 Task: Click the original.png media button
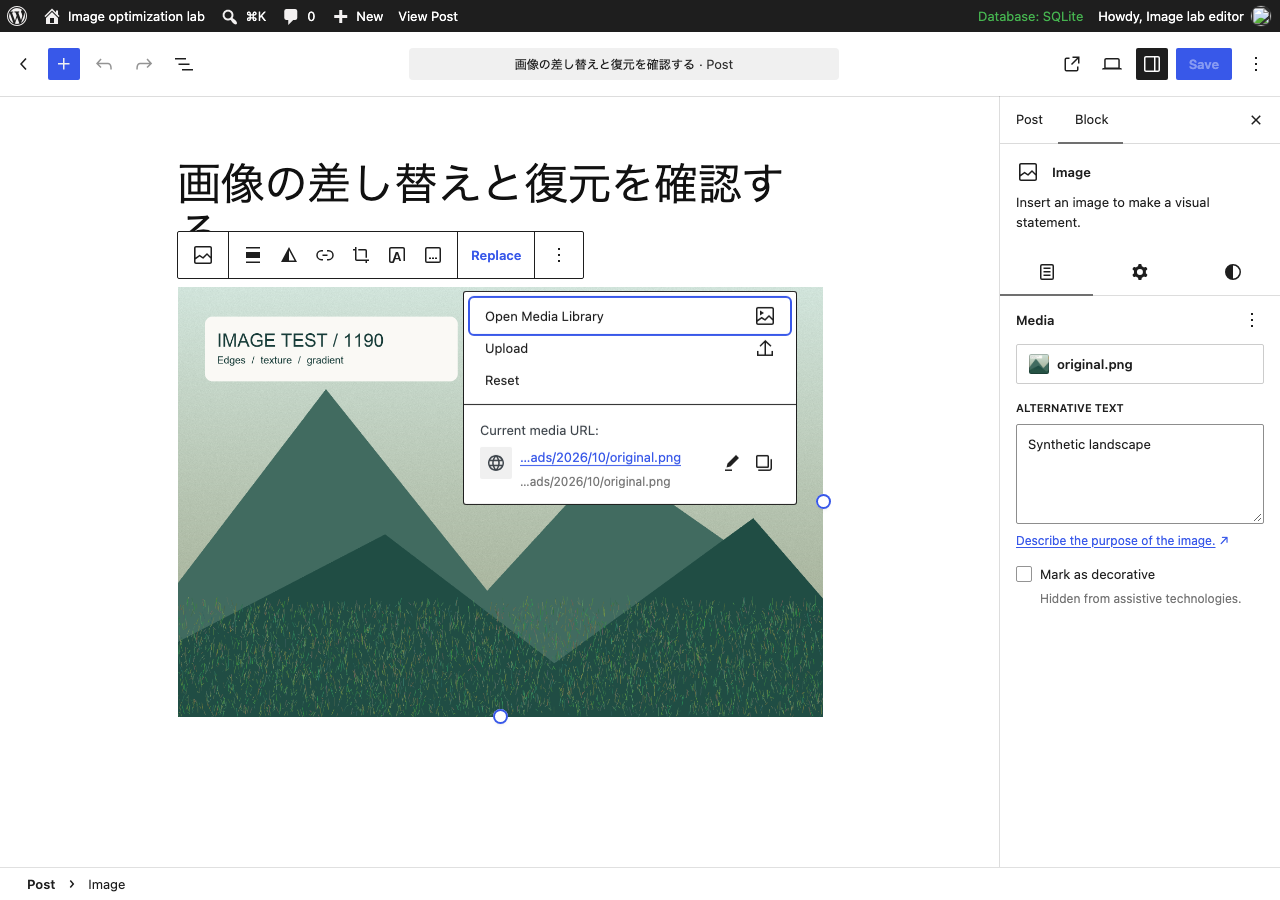(x=1140, y=364)
